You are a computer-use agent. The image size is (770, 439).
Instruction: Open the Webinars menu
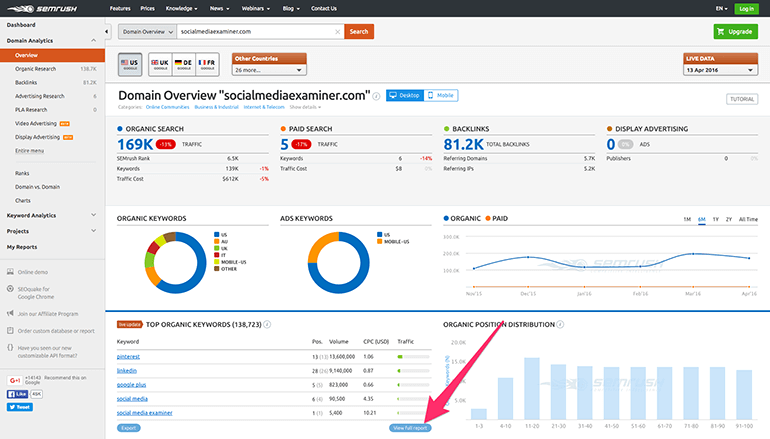[255, 8]
